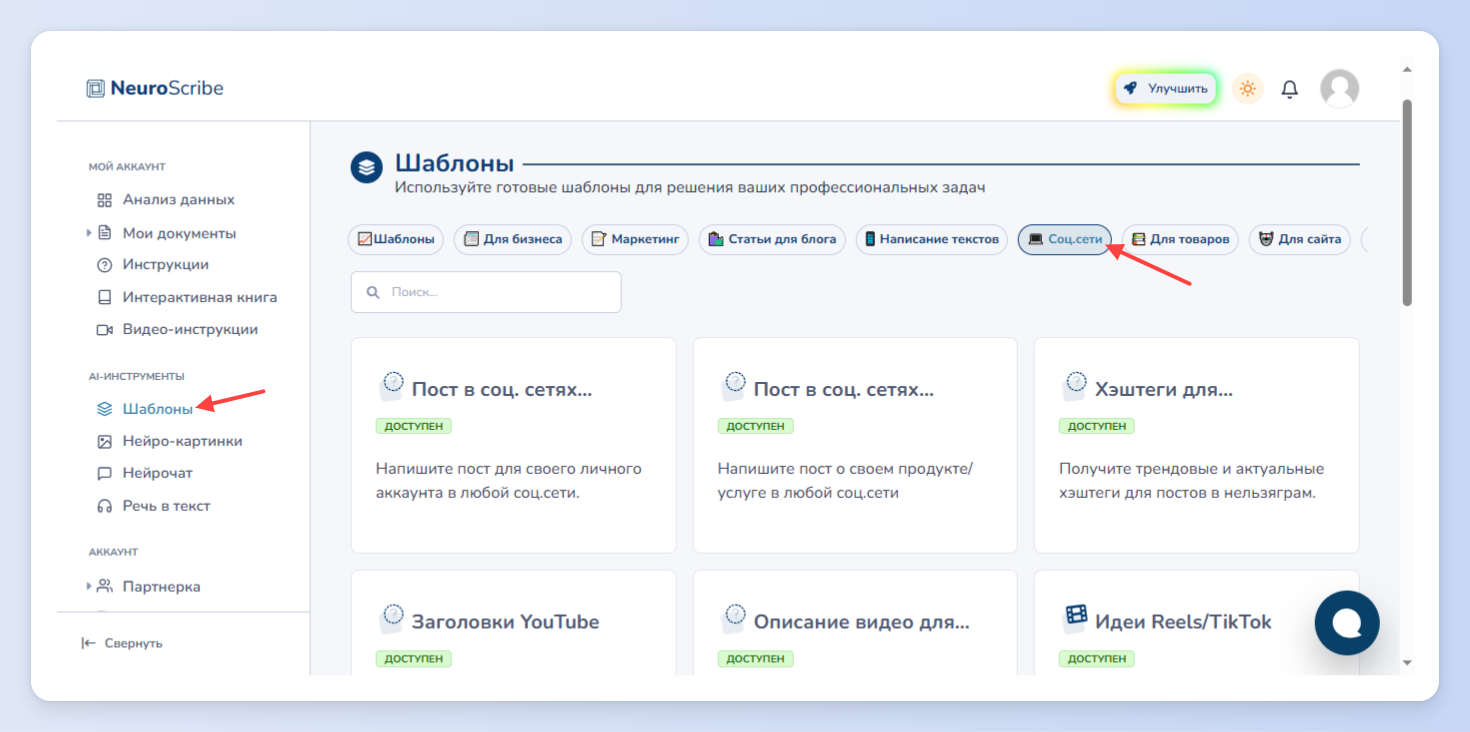Click the people icon beside Партнерка
Screen dimensions: 1470x732
104,586
